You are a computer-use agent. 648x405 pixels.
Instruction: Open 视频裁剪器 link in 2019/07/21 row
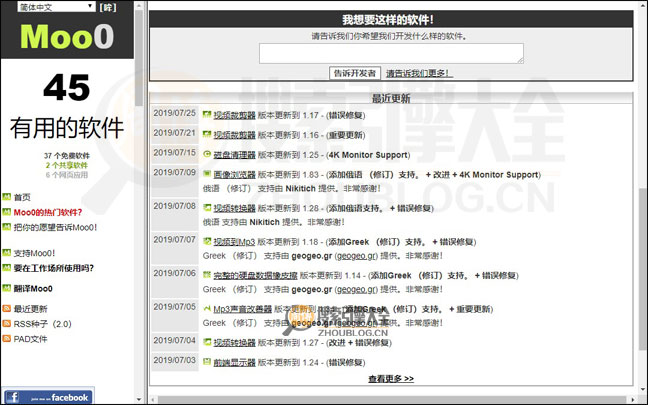(x=234, y=135)
